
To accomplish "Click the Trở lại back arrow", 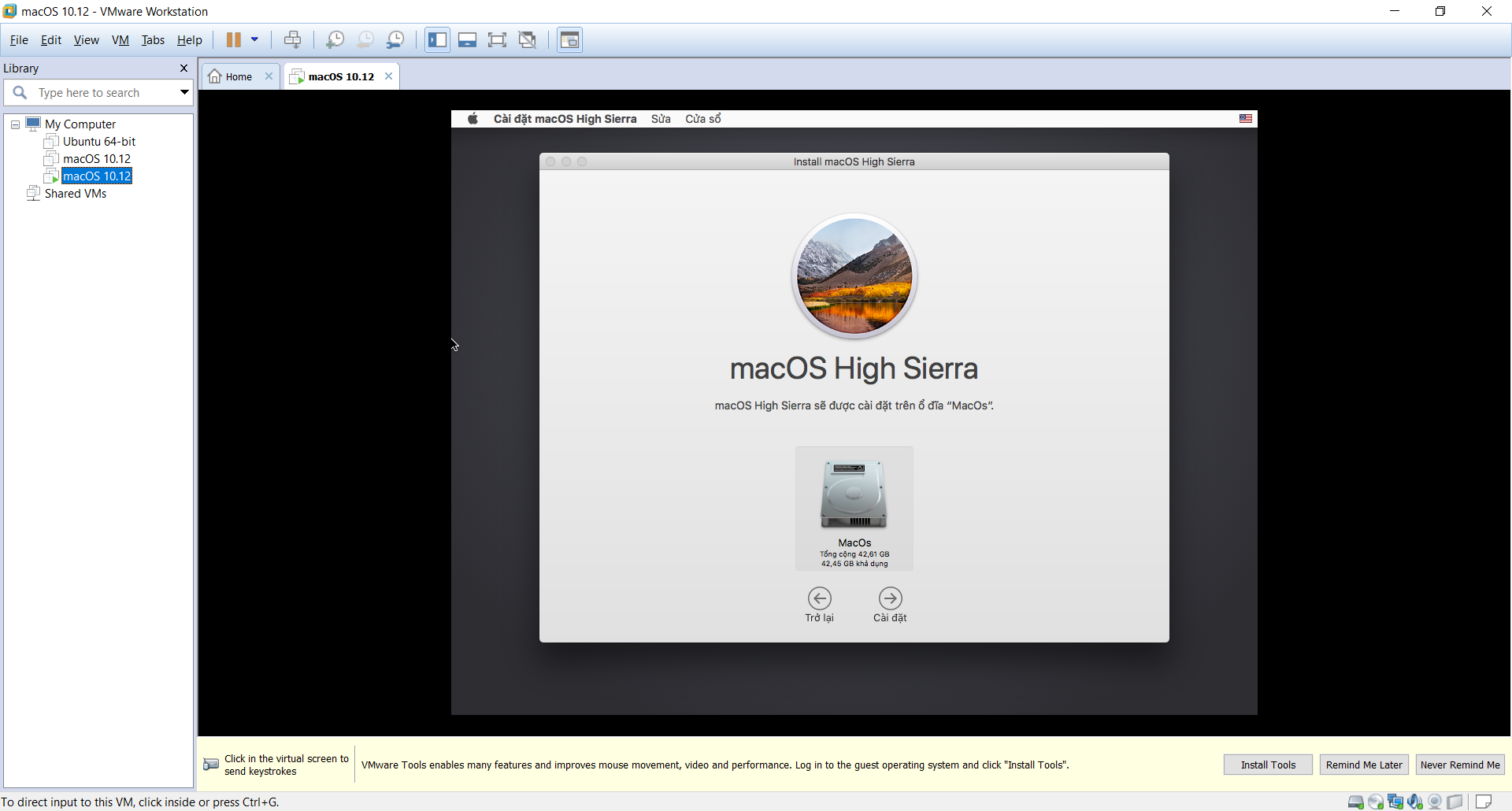I will (x=819, y=605).
